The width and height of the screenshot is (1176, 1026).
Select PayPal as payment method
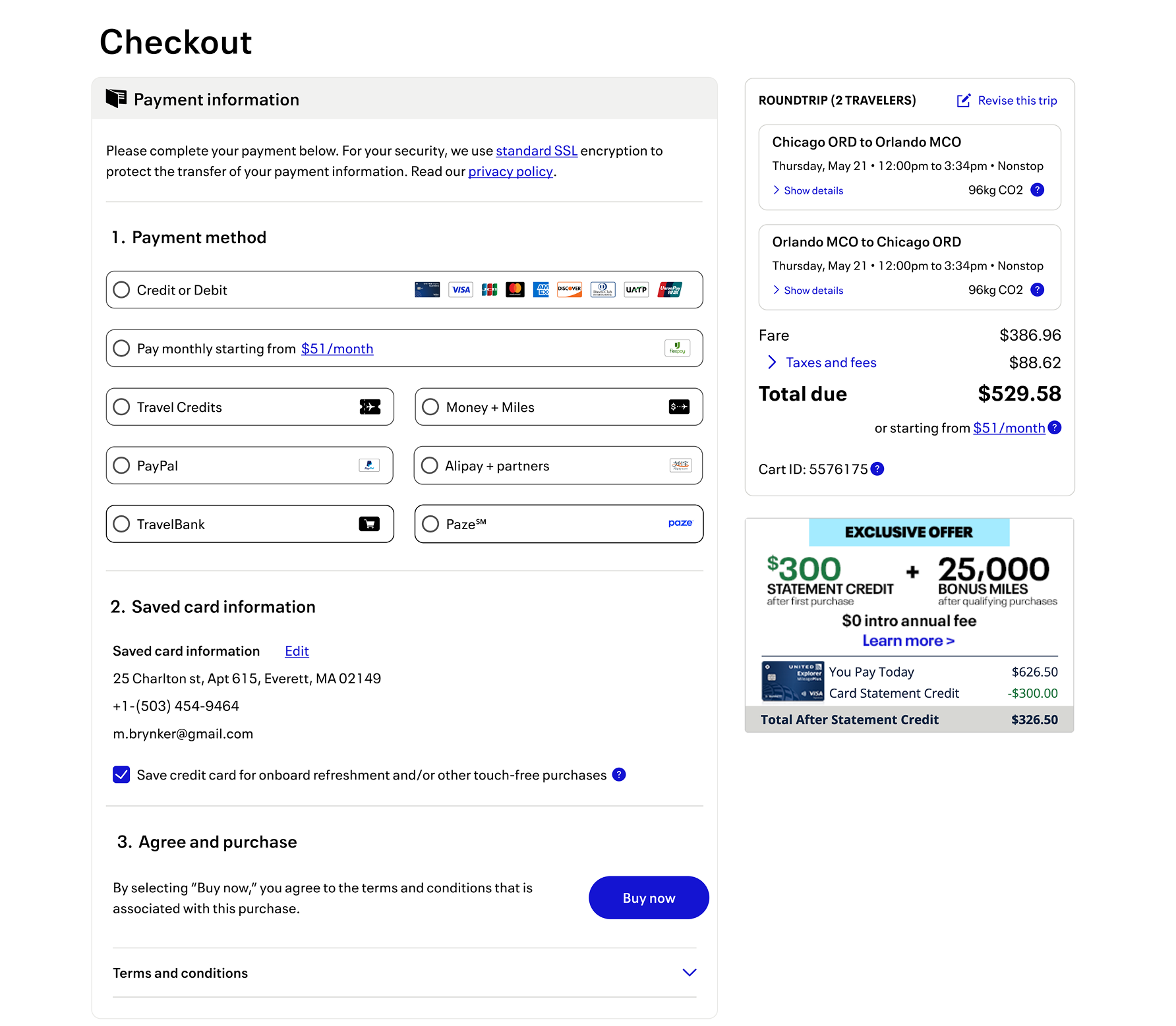coord(121,465)
